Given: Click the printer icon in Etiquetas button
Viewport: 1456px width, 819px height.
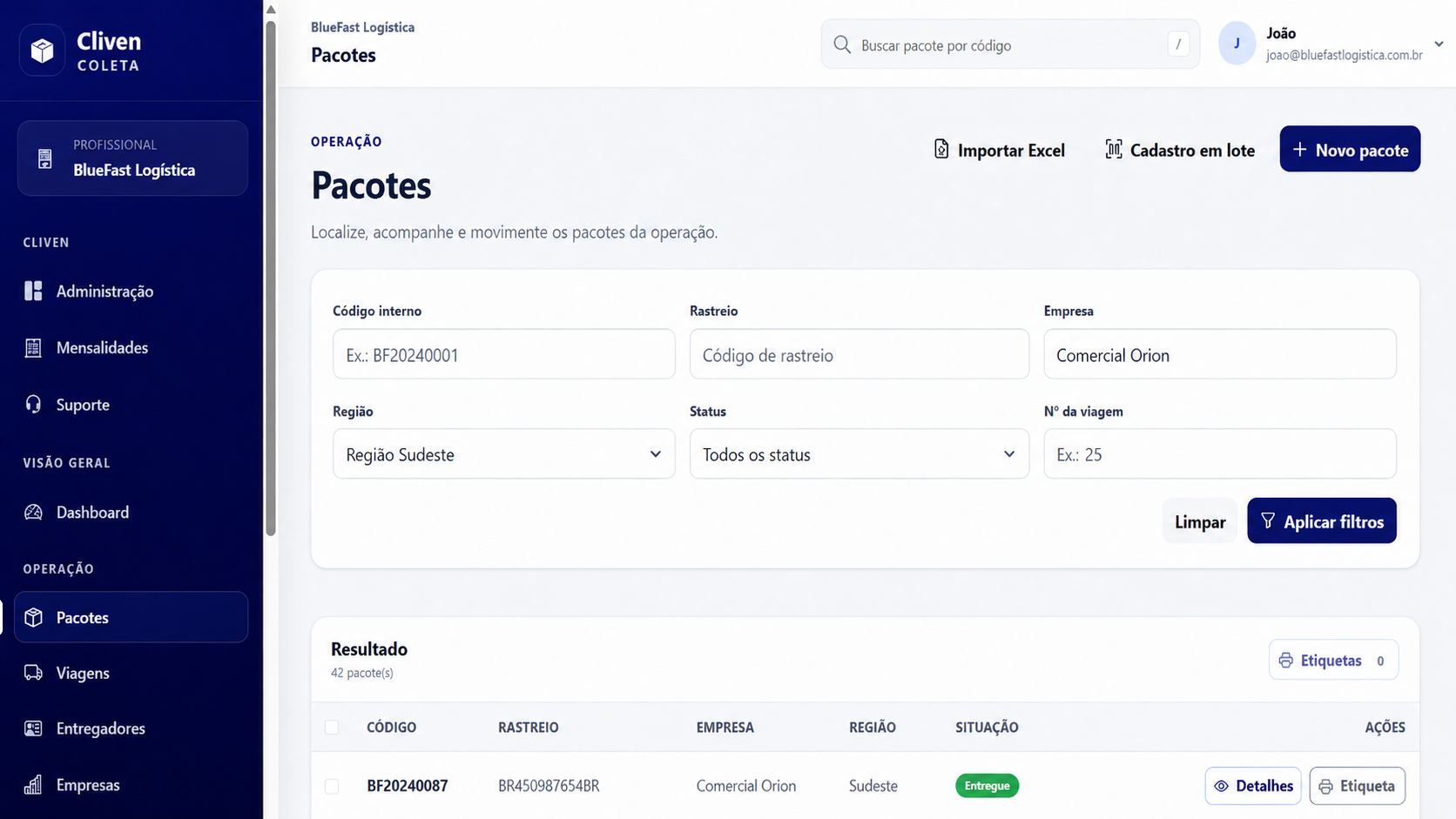Looking at the screenshot, I should (x=1285, y=661).
